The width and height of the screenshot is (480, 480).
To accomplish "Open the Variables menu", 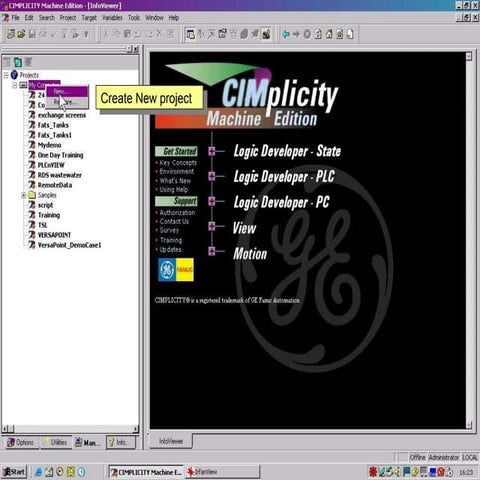I will pos(112,18).
